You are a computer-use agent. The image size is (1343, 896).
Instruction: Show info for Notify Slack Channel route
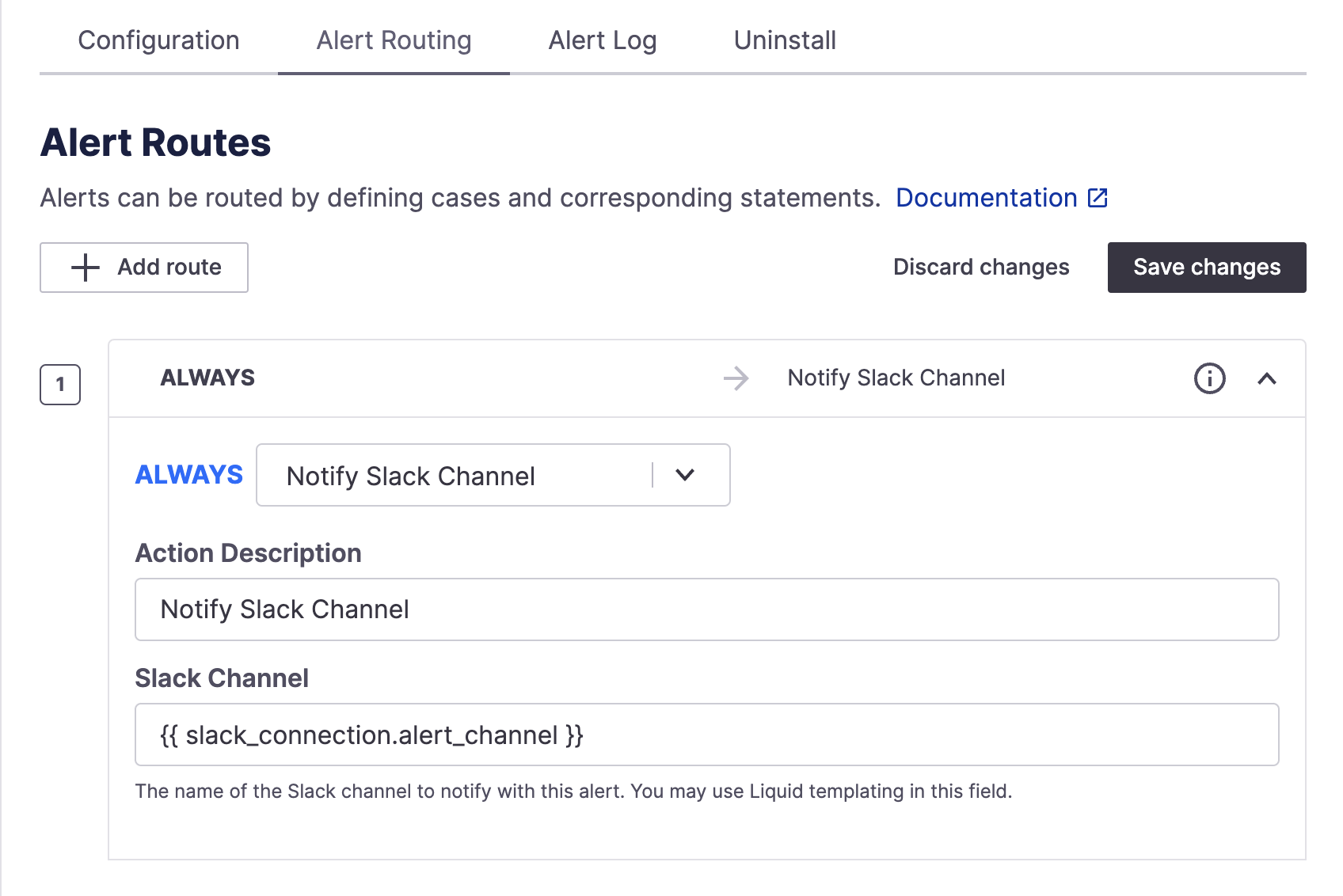1209,378
